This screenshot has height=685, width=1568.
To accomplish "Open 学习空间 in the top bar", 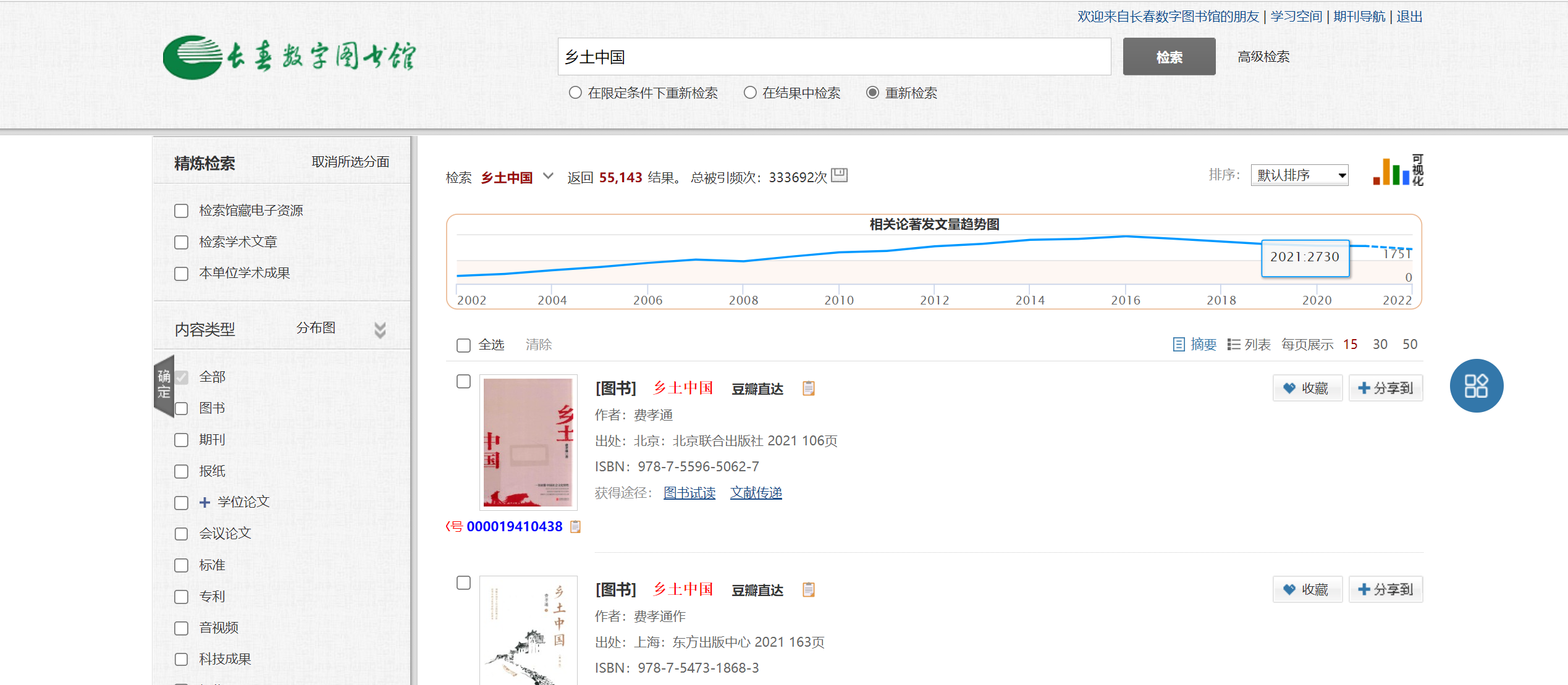I will coord(1296,17).
